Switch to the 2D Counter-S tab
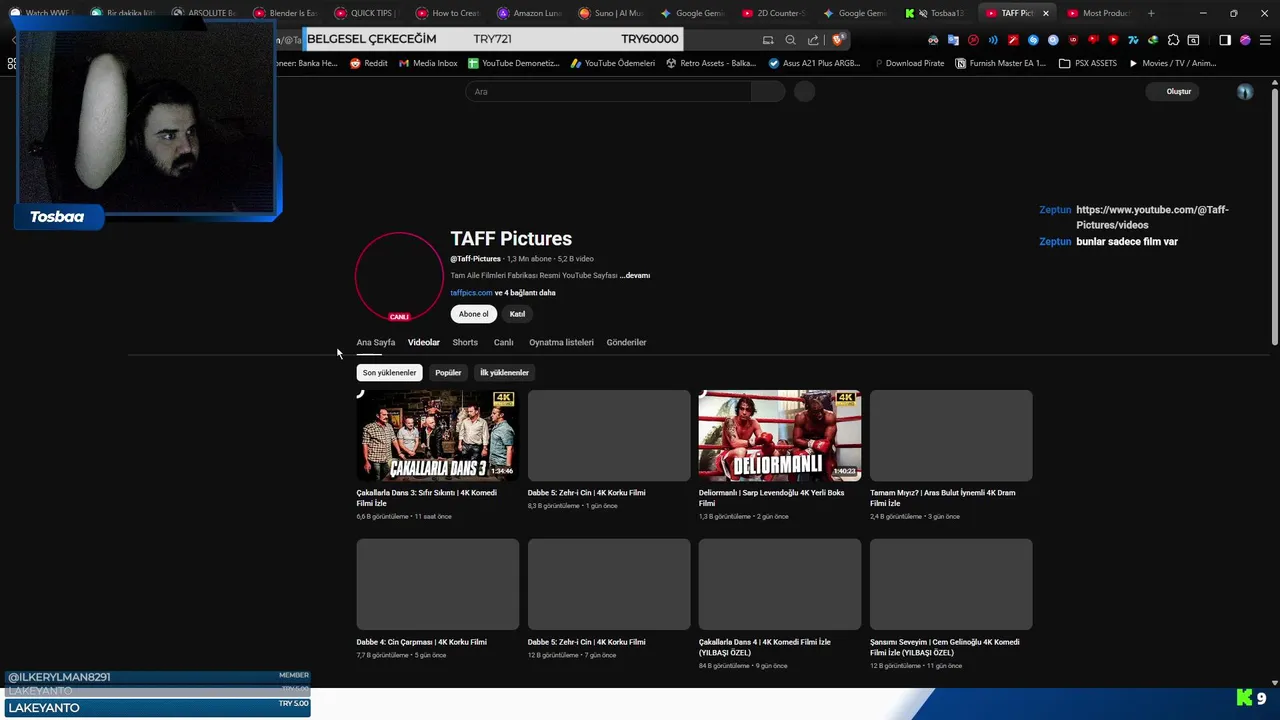 point(774,13)
